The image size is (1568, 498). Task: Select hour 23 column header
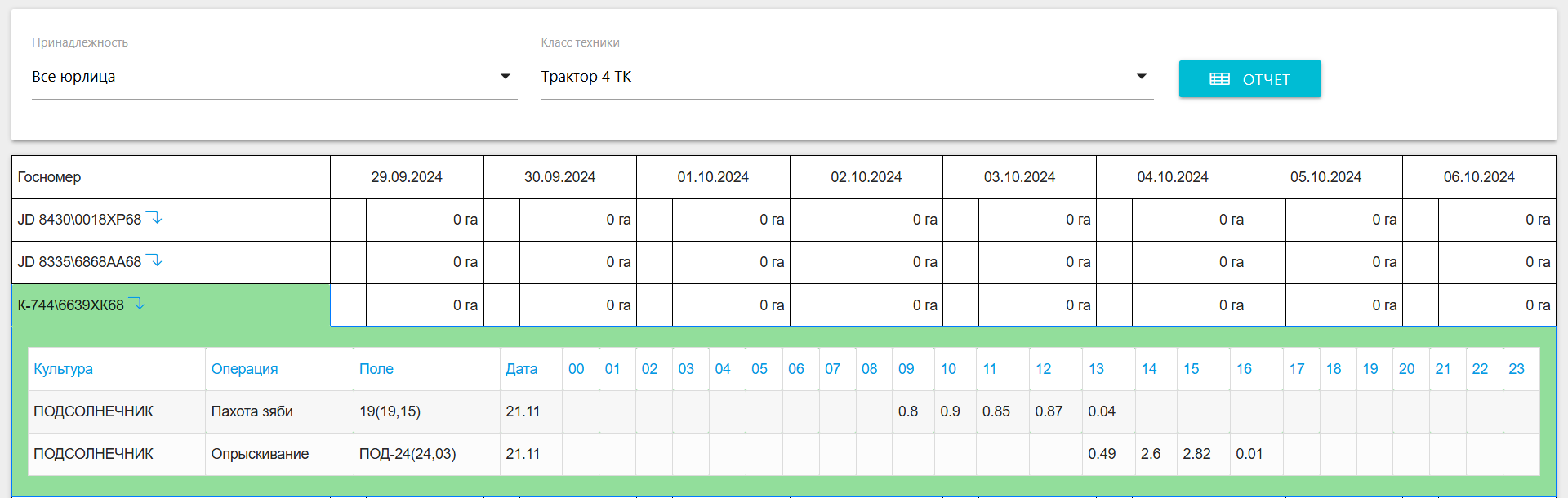(1516, 369)
